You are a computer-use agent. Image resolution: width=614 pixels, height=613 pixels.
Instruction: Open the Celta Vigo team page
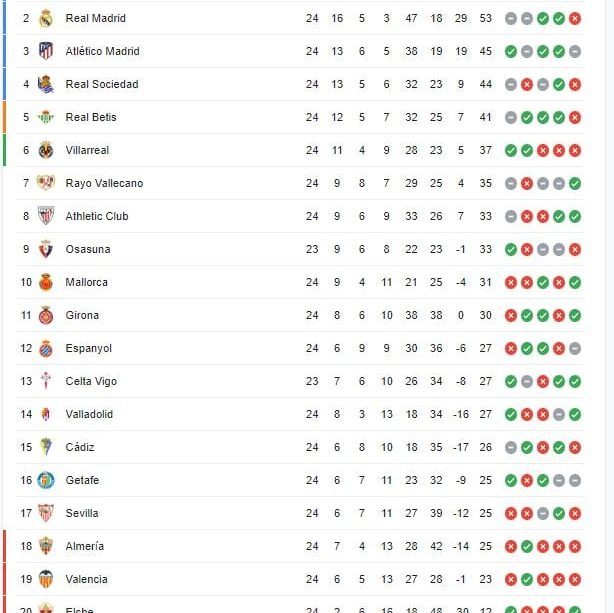[91, 381]
